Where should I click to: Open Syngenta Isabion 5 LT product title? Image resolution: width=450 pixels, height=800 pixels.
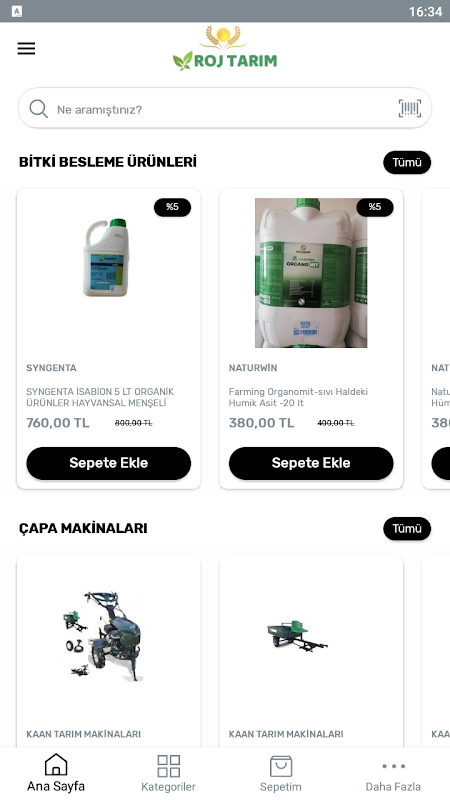(100, 397)
